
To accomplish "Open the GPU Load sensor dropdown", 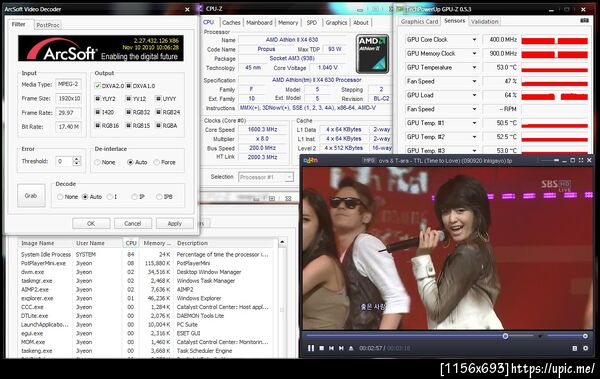I will coord(474,95).
